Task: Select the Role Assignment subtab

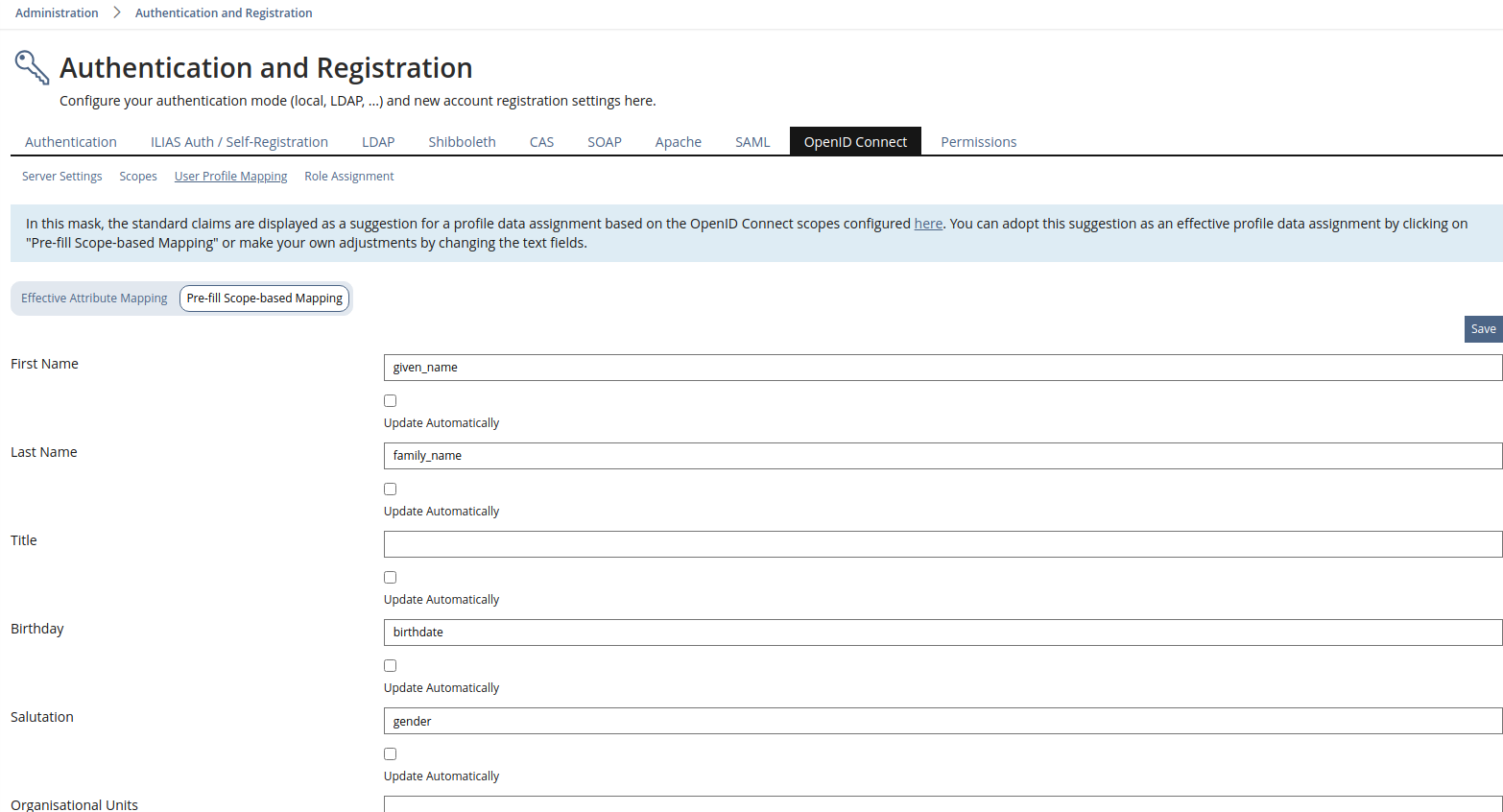Action: 349,177
